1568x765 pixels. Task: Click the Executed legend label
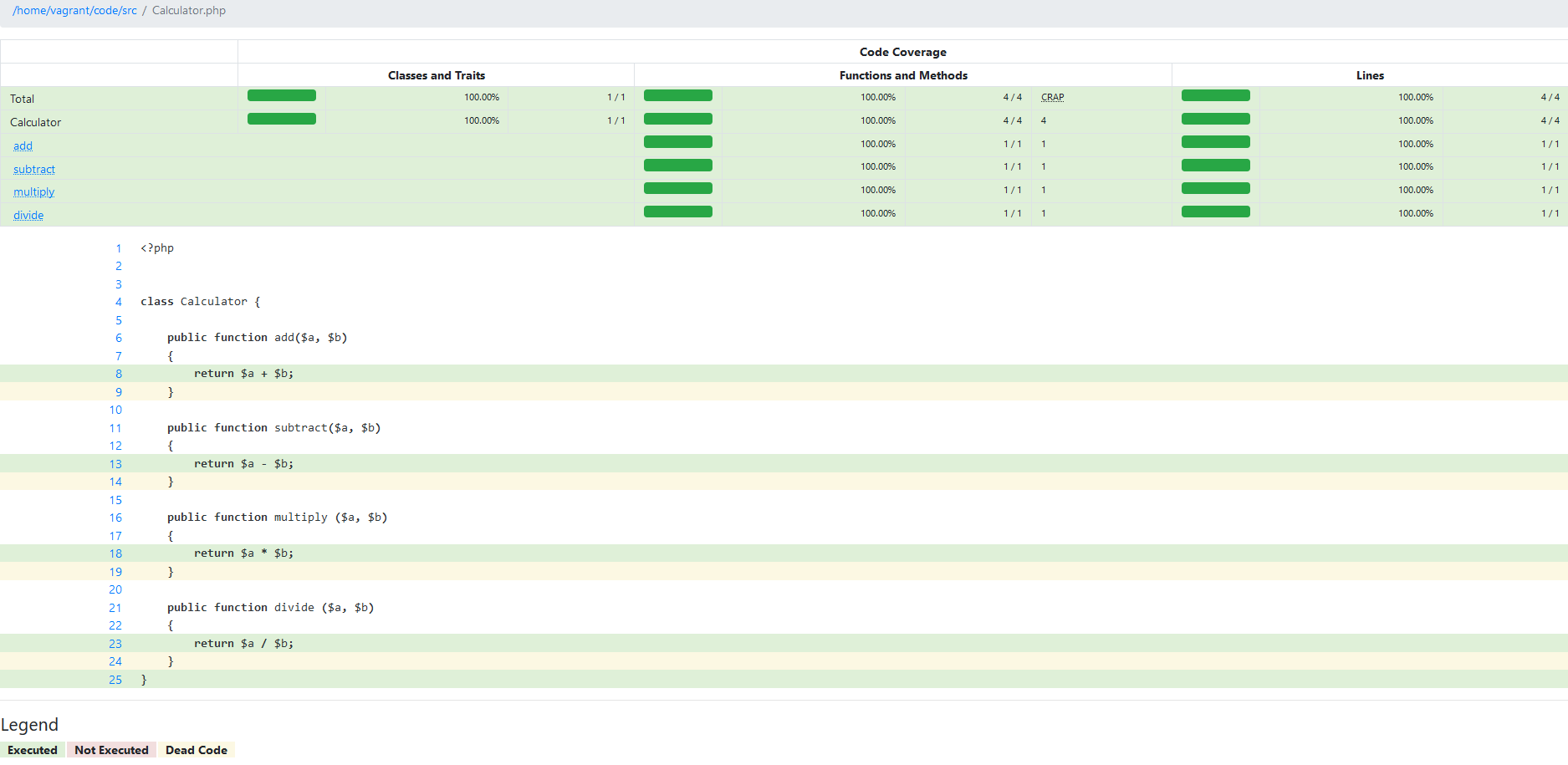pyautogui.click(x=33, y=750)
